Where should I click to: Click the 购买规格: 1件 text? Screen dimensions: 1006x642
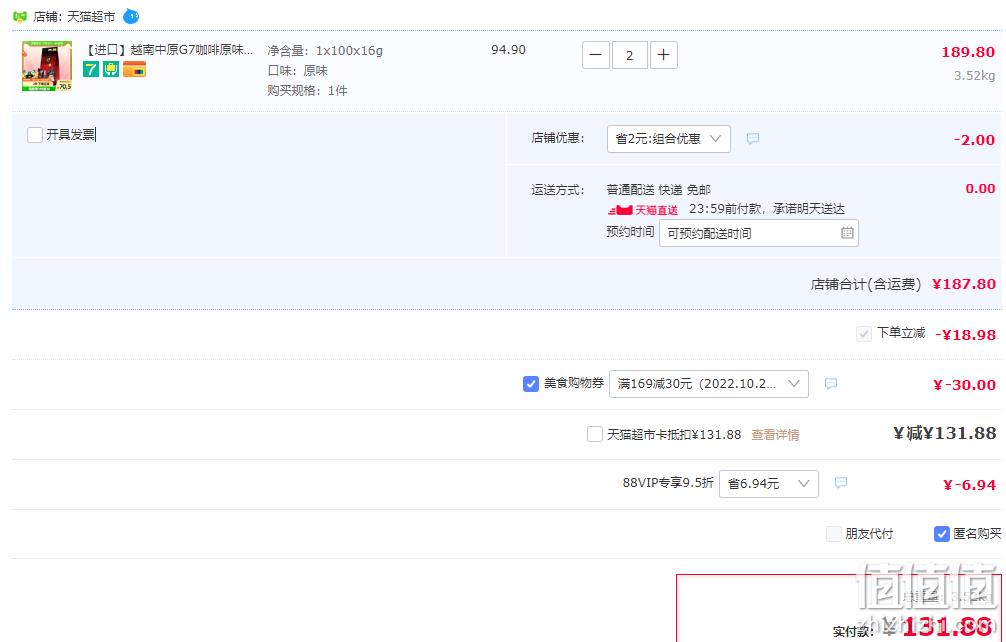click(x=307, y=90)
